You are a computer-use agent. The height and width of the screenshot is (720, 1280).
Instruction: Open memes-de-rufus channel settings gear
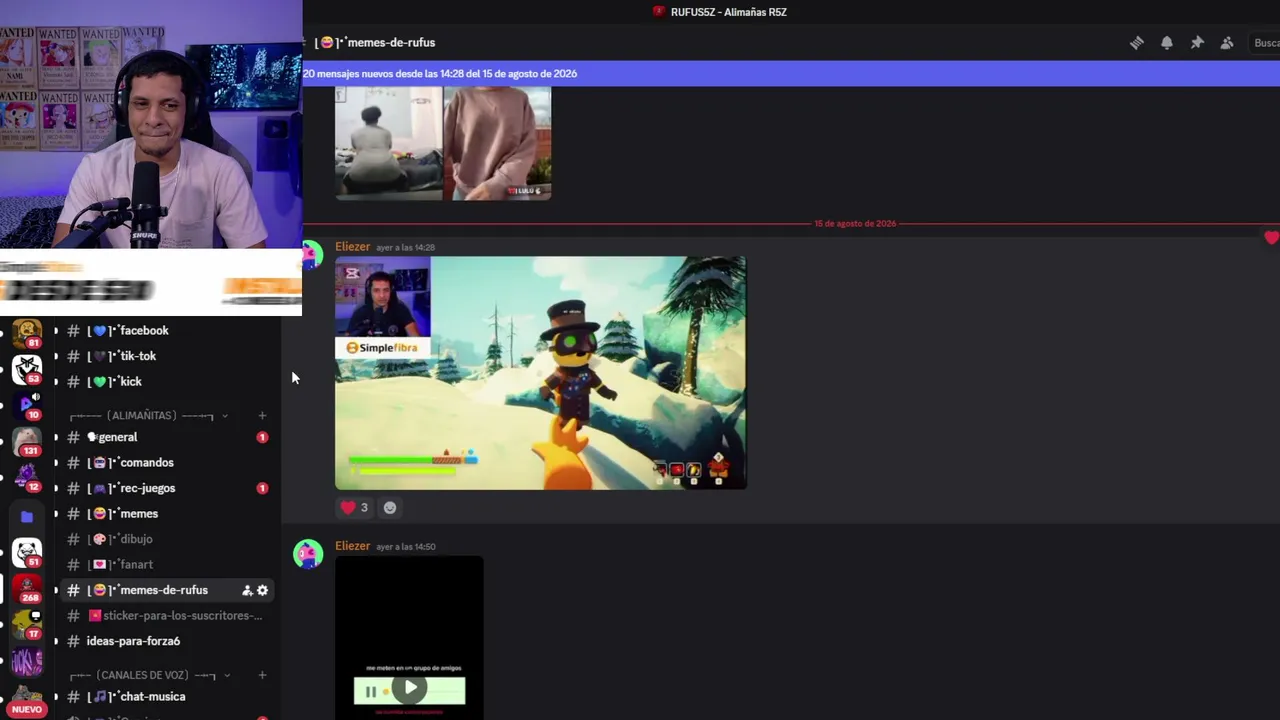point(263,591)
